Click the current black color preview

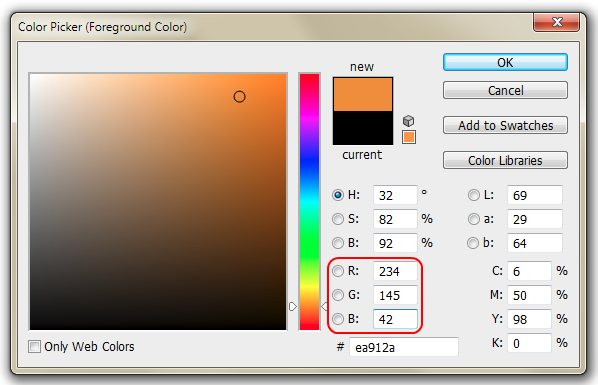[x=363, y=128]
